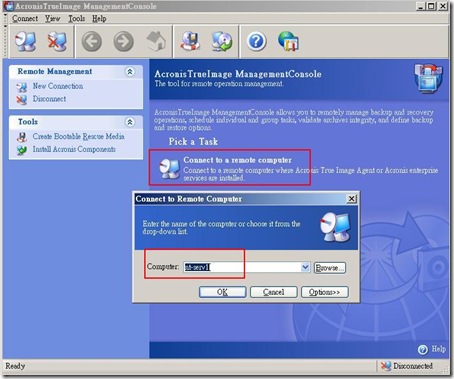Image resolution: width=454 pixels, height=379 pixels.
Task: Click Connect to a remote computer heading
Action: [238, 160]
